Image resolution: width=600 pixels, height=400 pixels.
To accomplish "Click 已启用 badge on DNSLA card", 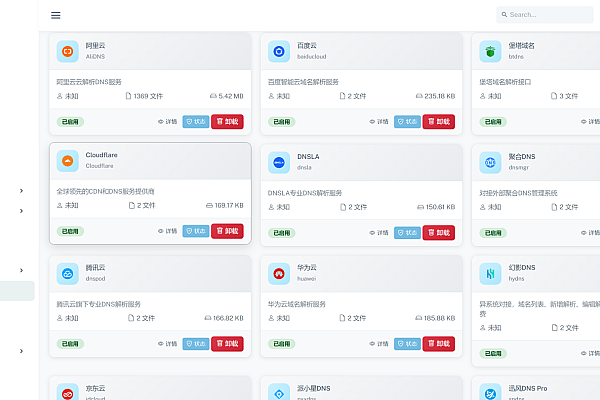I will [x=282, y=233].
